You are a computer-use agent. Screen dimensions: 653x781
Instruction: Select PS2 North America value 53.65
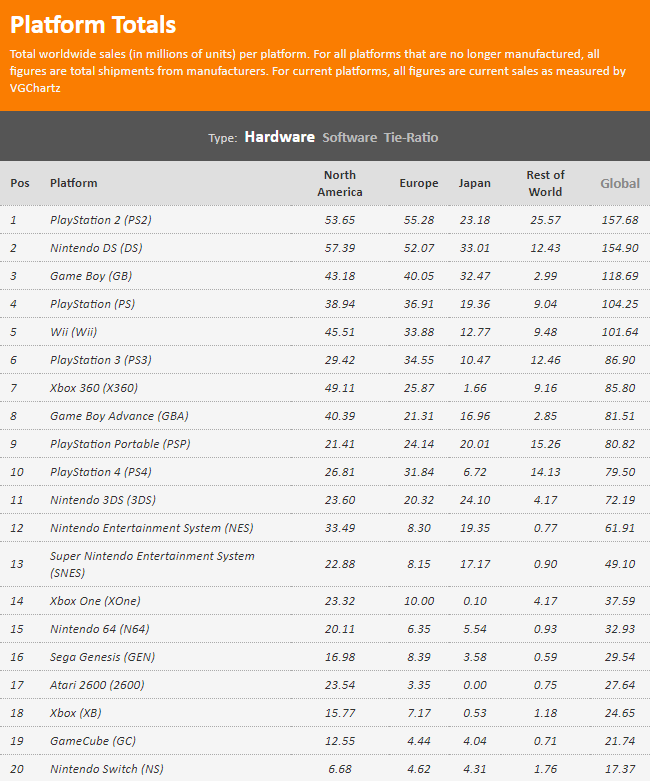click(x=340, y=220)
